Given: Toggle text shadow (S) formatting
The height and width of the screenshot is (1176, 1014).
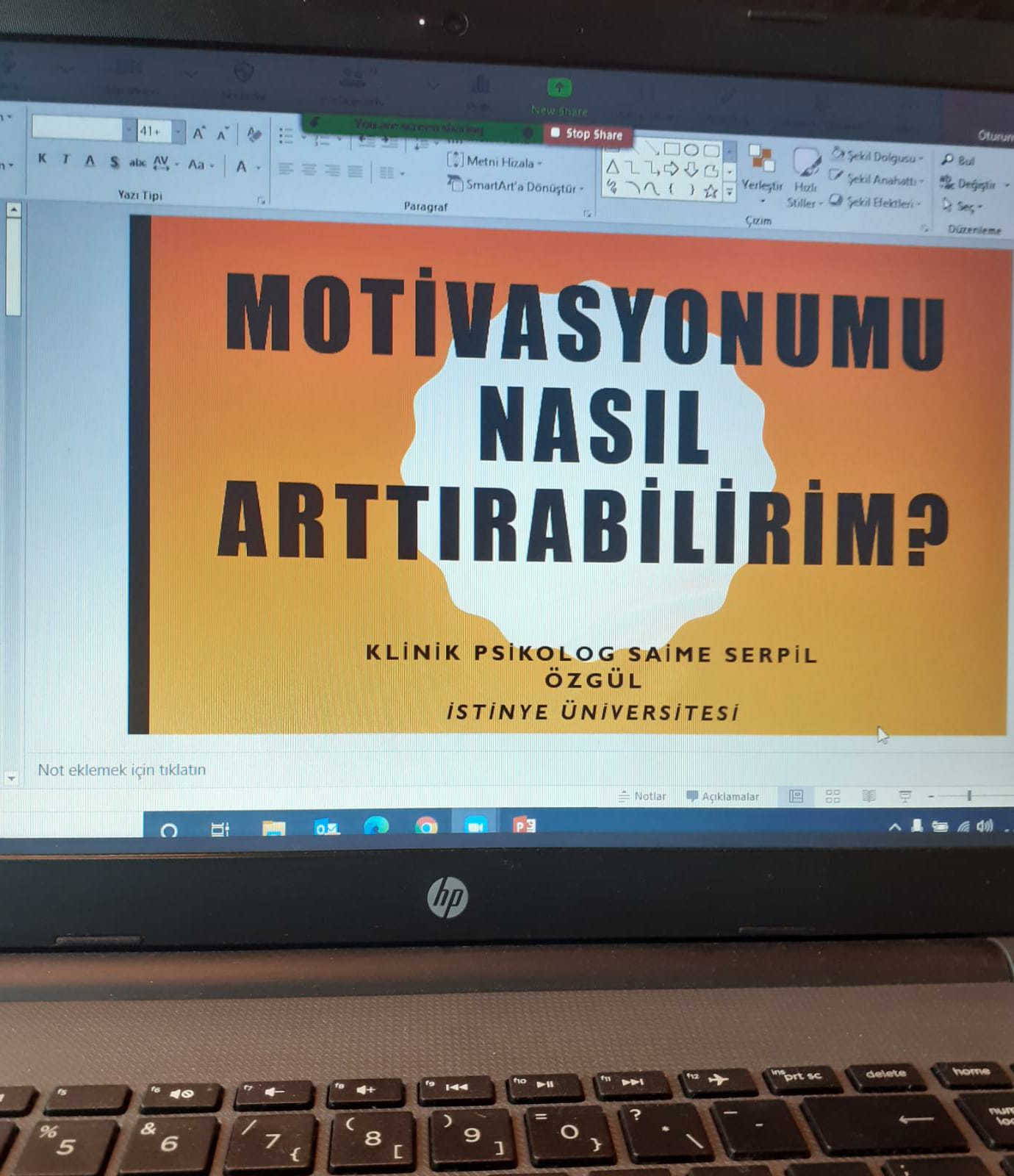Looking at the screenshot, I should point(114,162).
